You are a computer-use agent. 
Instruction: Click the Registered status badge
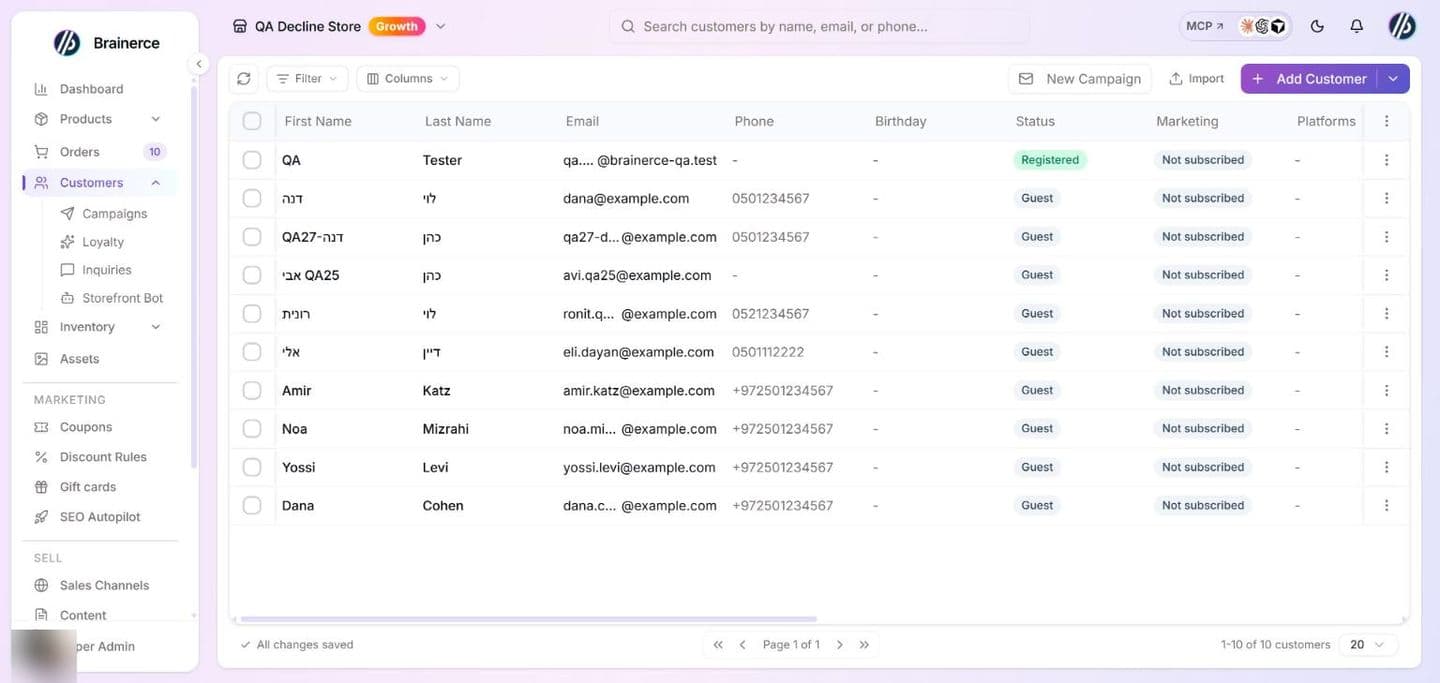tap(1050, 160)
